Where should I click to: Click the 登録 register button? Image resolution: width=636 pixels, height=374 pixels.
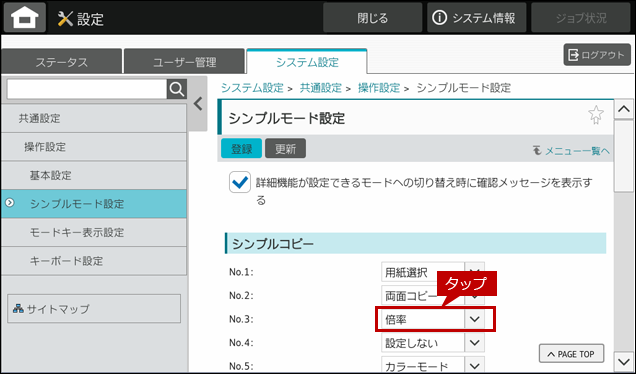[x=242, y=149]
